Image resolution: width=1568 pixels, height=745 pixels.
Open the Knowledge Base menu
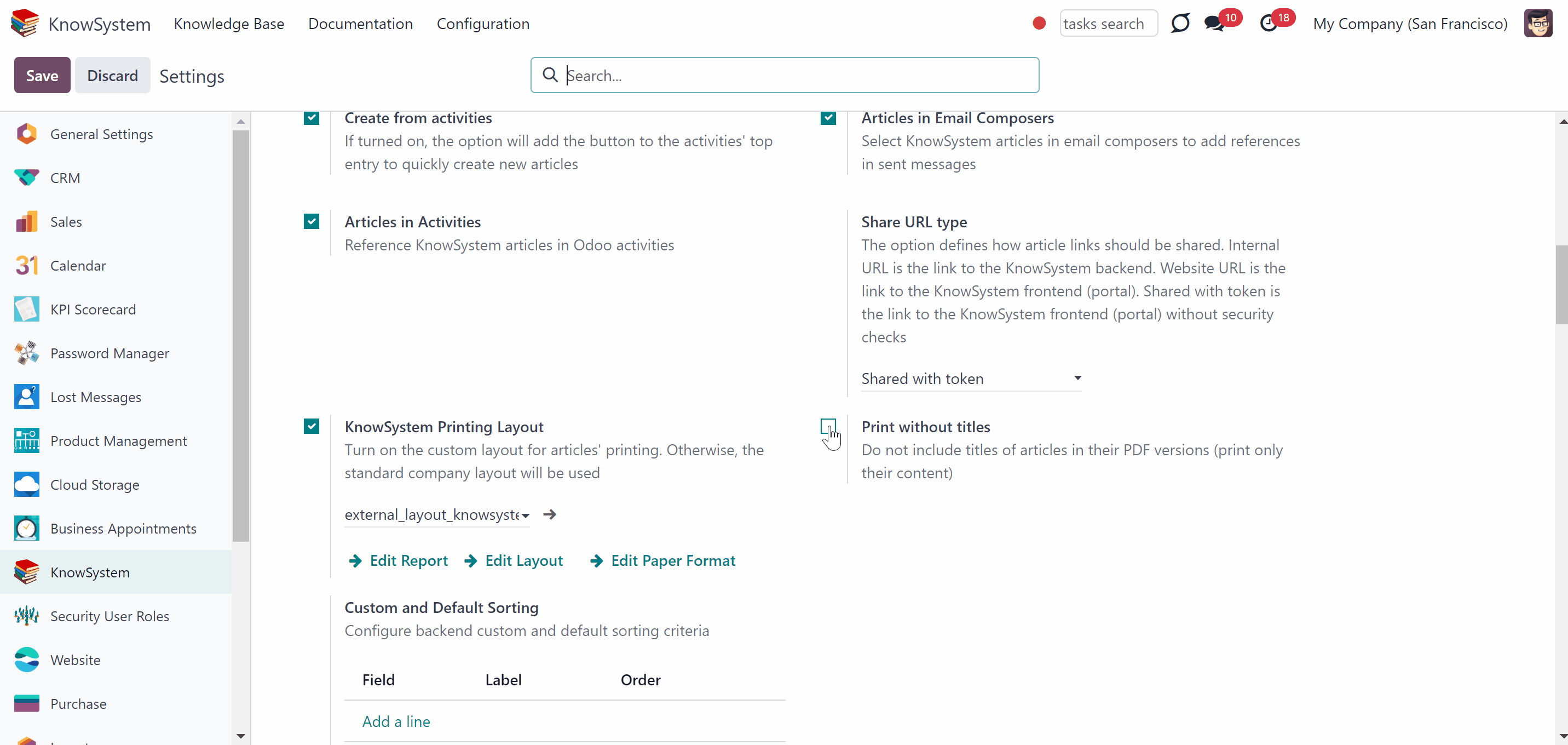(229, 24)
